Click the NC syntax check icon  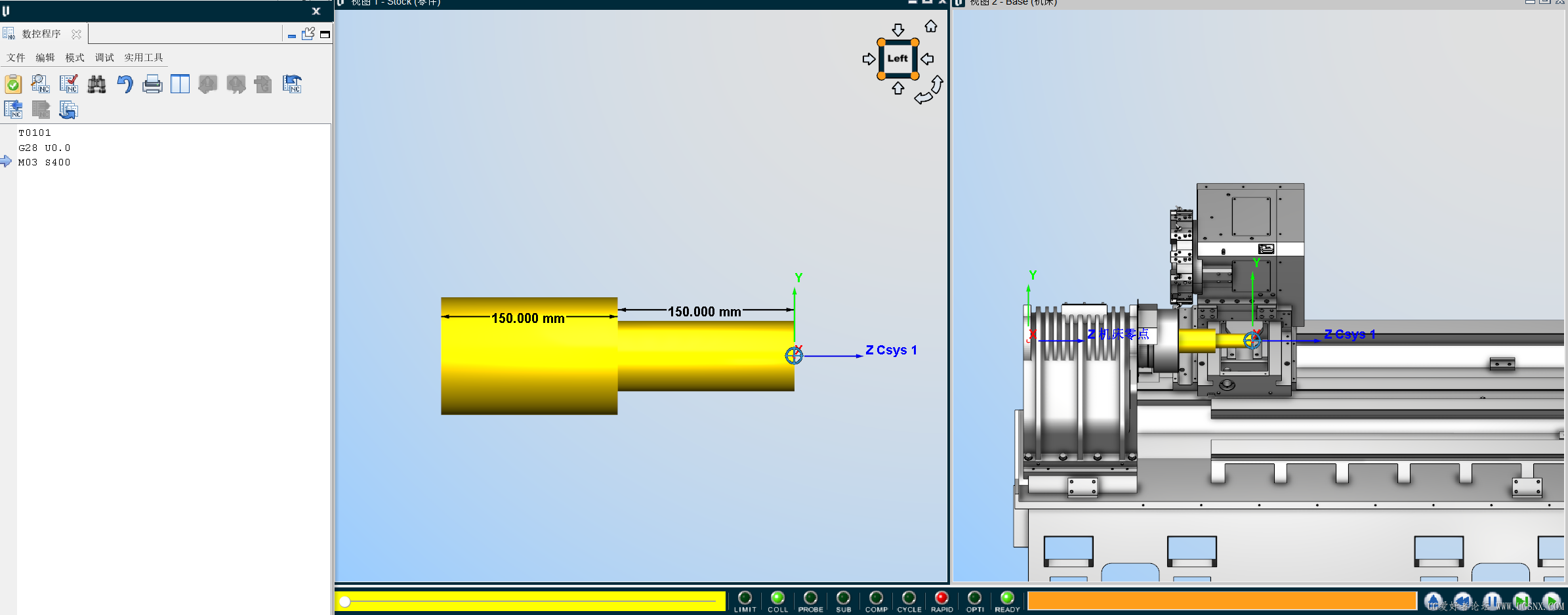pyautogui.click(x=69, y=84)
